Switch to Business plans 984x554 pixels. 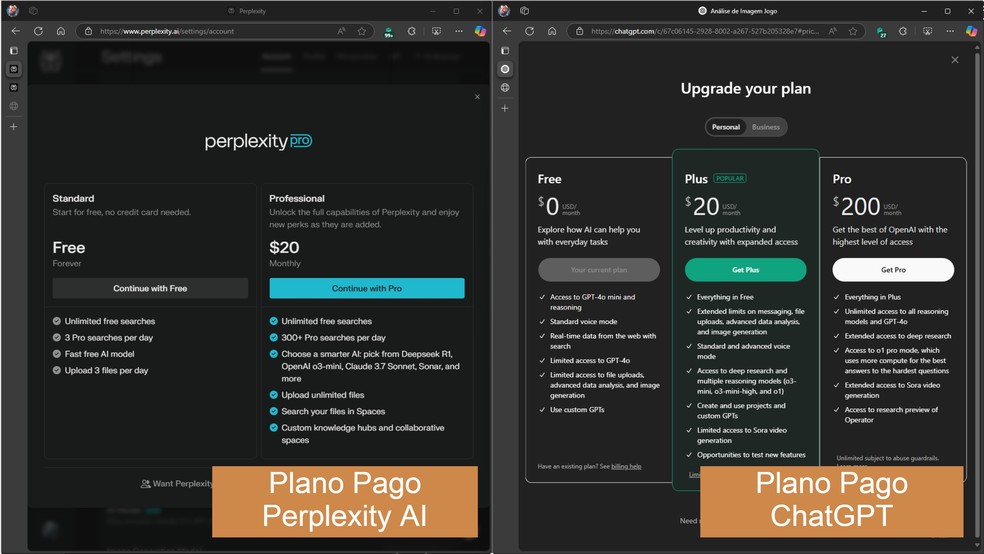(x=766, y=127)
